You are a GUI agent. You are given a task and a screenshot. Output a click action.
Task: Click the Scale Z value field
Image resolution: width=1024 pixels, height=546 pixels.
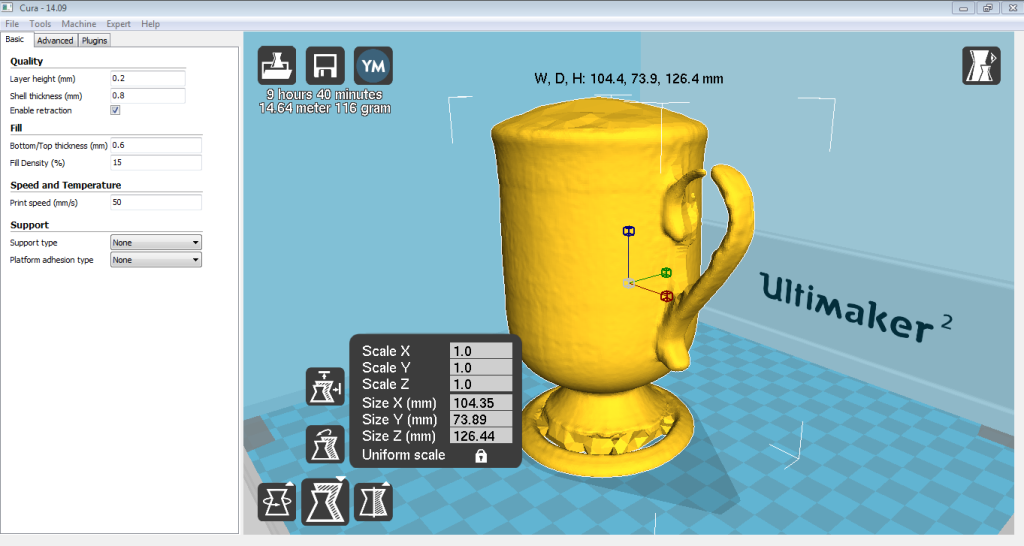(x=481, y=384)
